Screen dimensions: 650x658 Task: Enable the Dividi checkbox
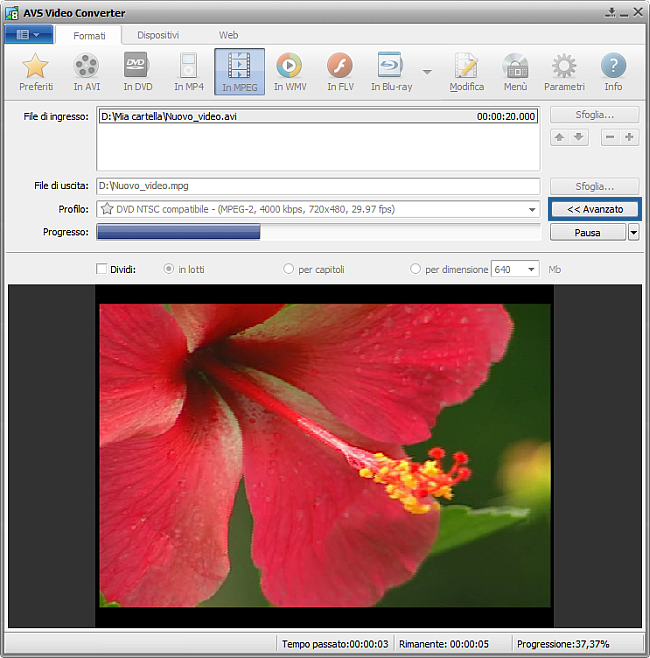pos(101,269)
